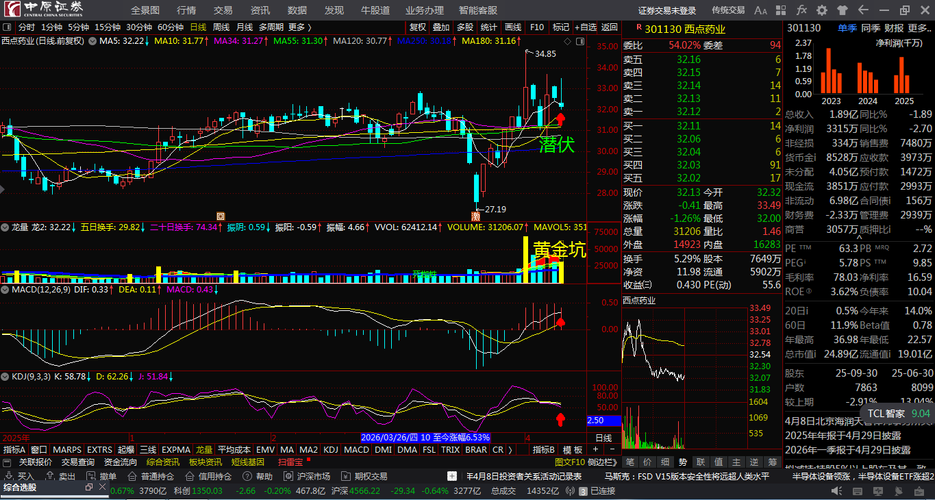Open the grid layout icon

(x=783, y=10)
